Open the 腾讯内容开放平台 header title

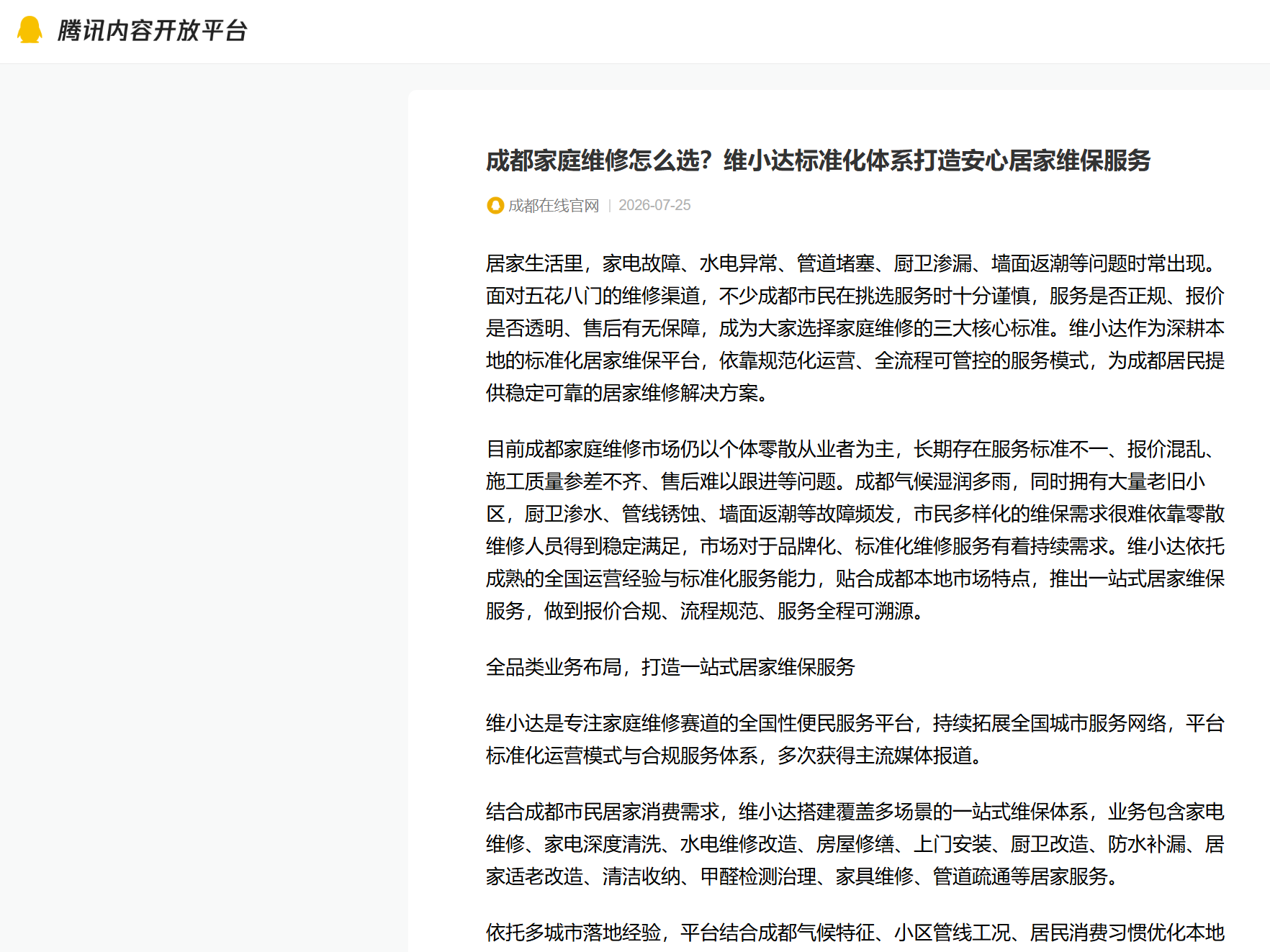[152, 30]
